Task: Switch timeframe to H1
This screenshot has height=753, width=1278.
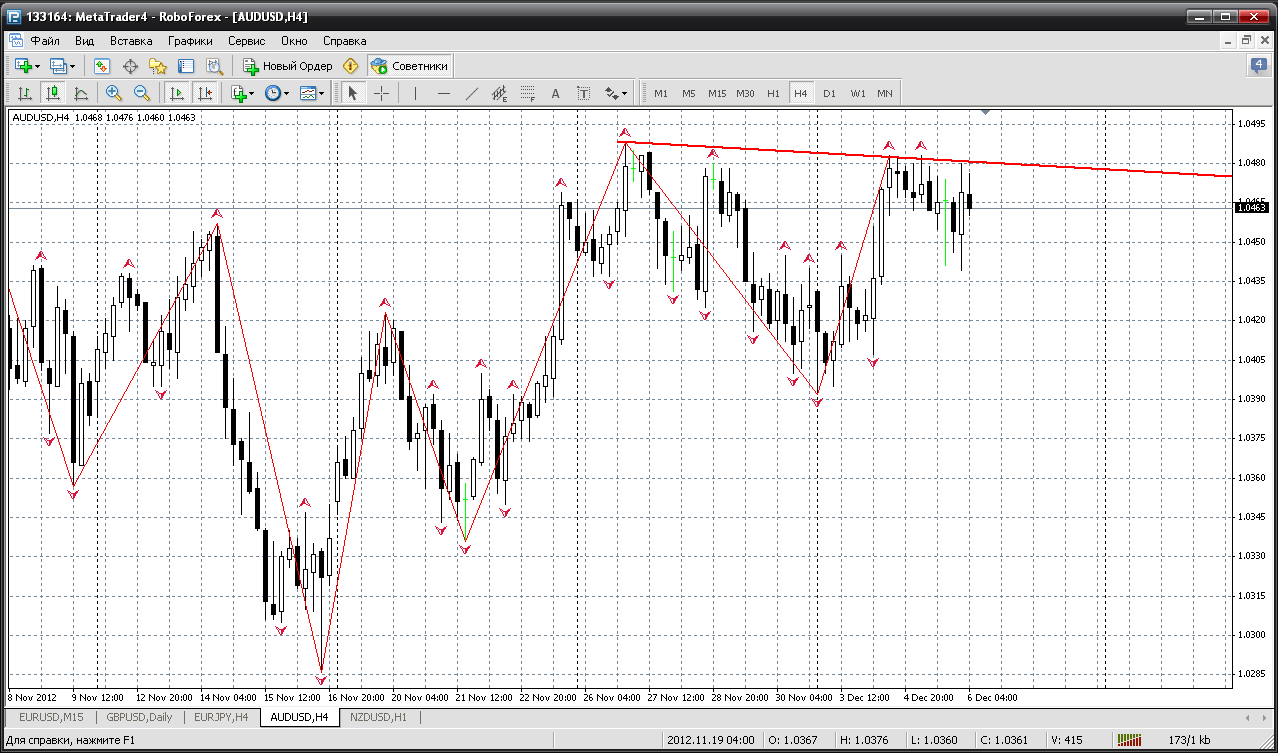Action: click(x=773, y=93)
